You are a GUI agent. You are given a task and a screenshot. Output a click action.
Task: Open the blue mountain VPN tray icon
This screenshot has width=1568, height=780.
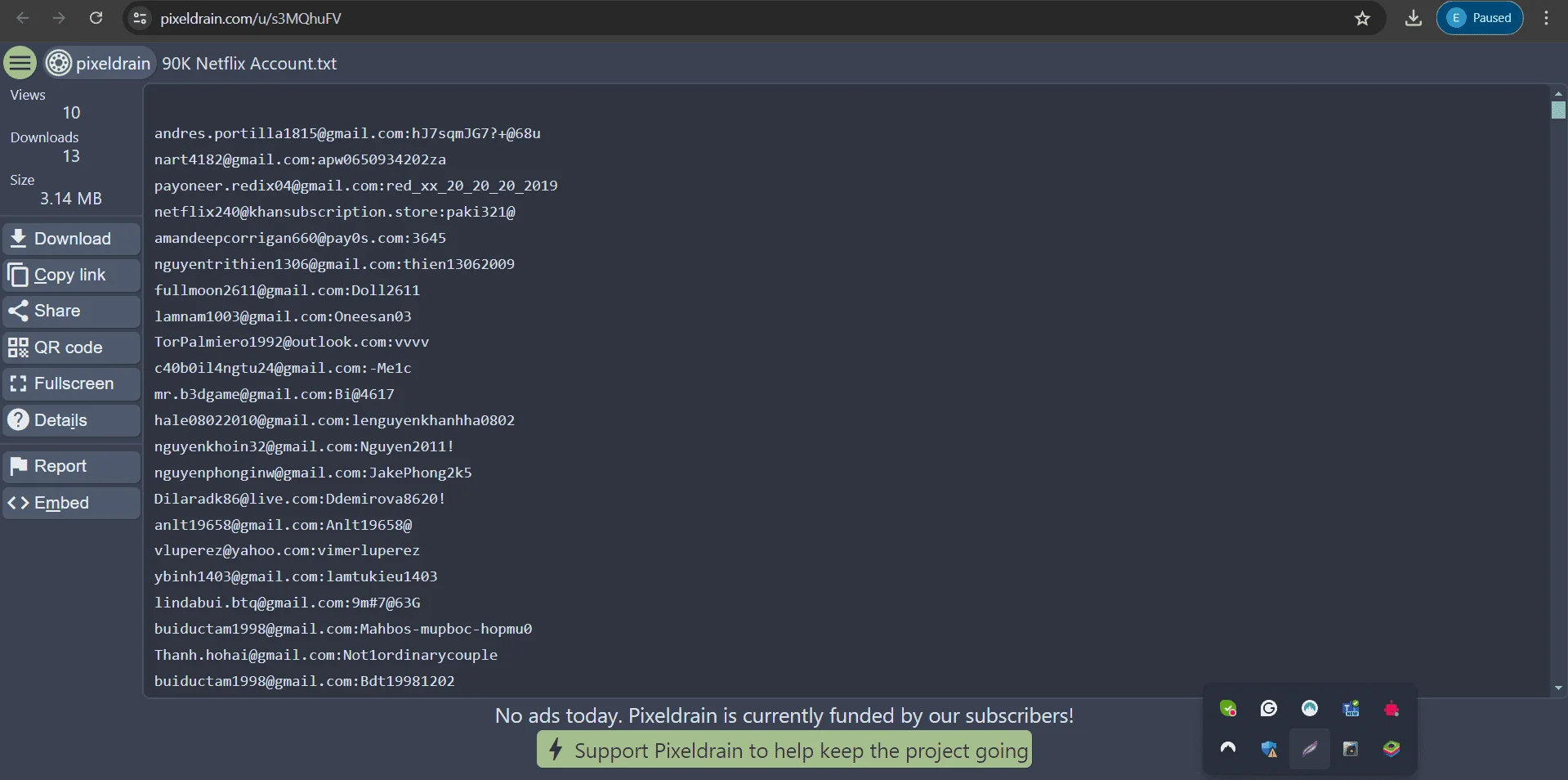1310,709
